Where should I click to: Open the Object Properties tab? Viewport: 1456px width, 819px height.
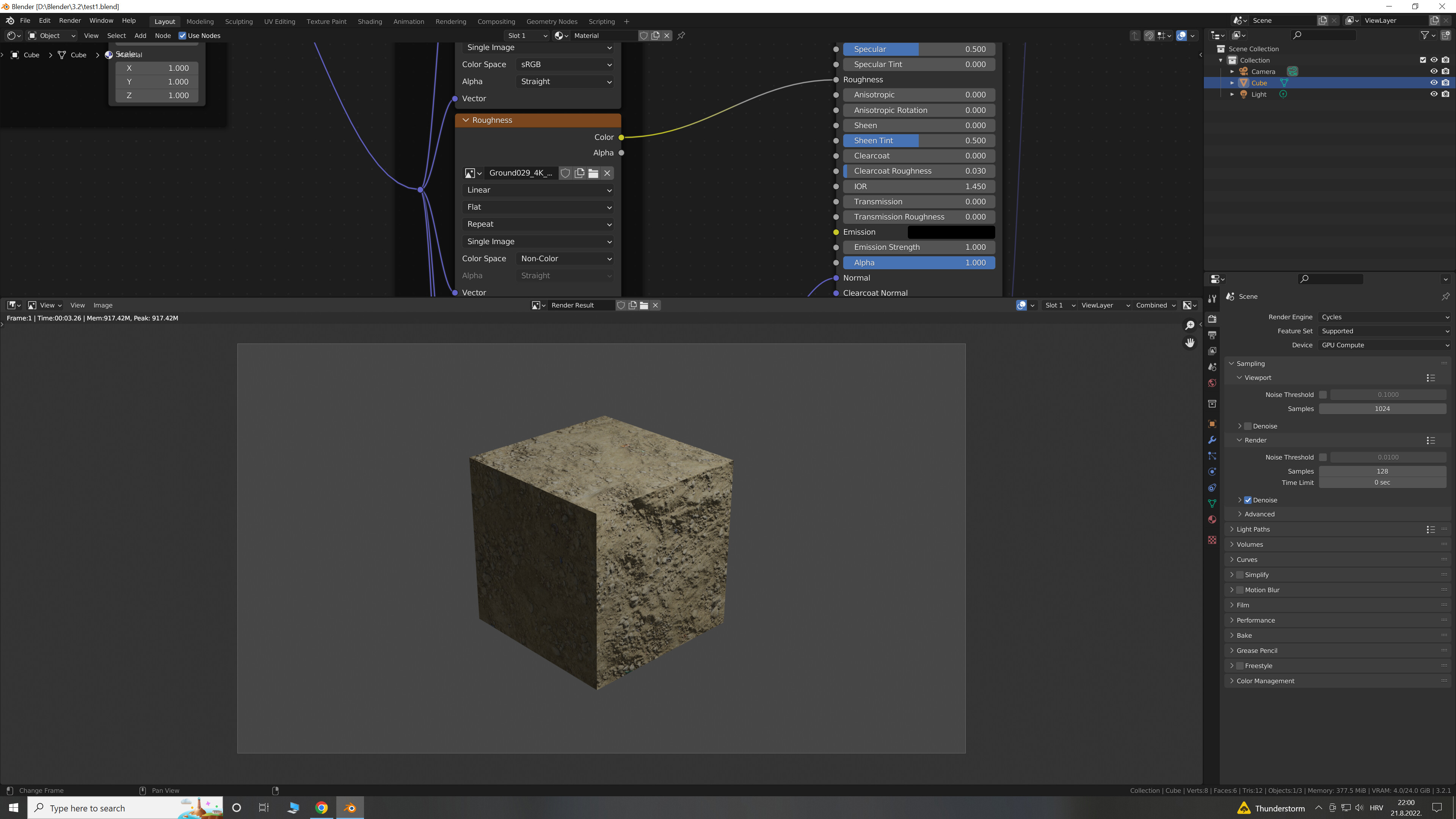[x=1212, y=424]
